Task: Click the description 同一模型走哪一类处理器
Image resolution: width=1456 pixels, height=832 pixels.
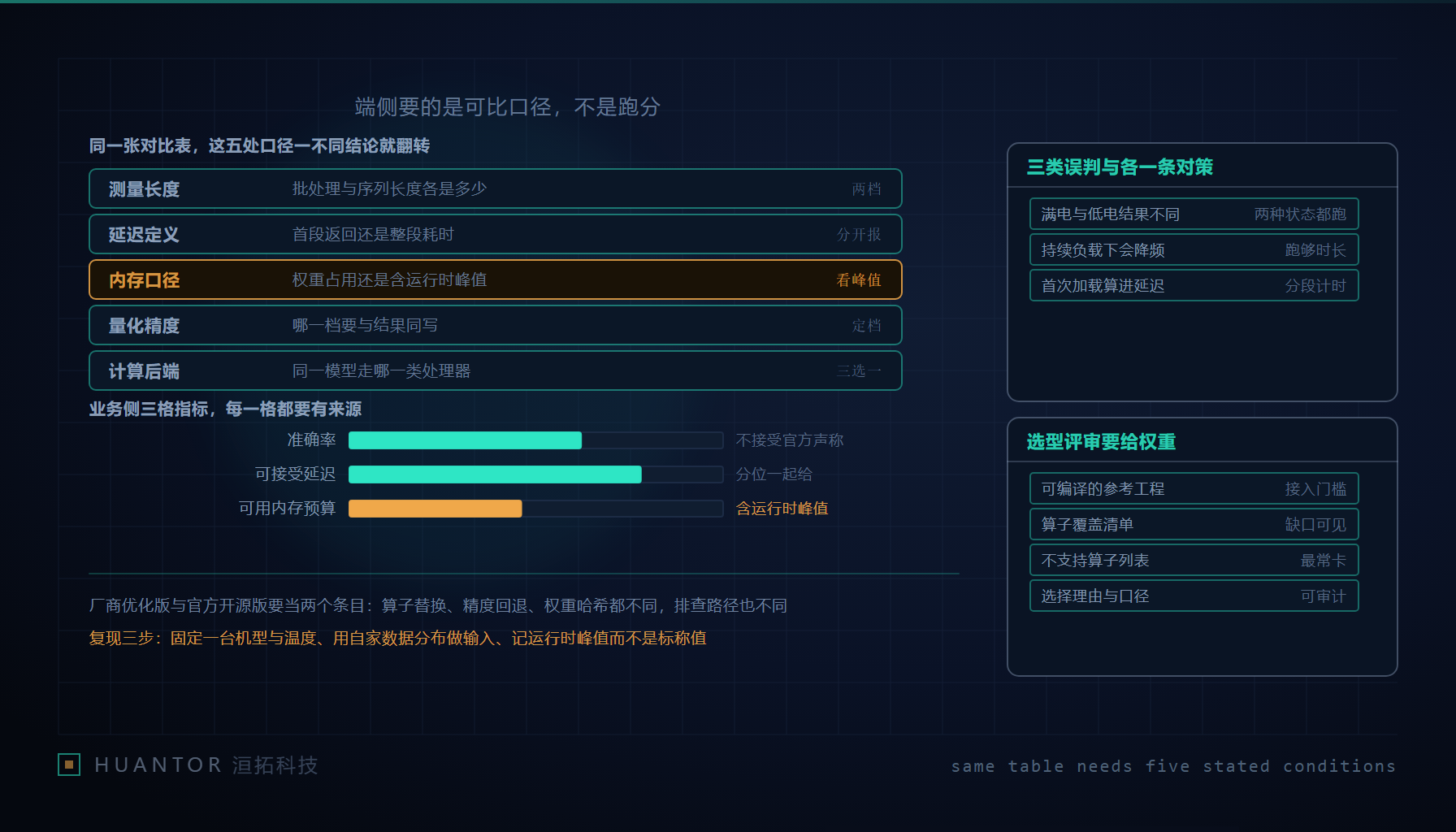Action: 381,370
